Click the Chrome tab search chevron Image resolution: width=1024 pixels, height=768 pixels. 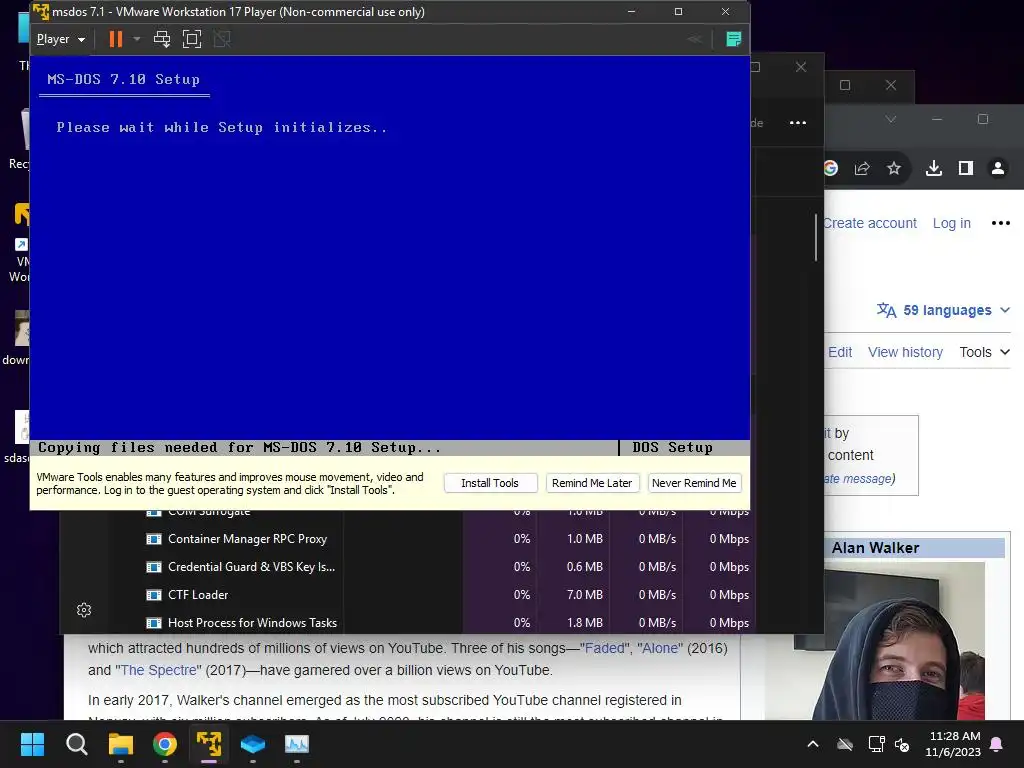pyautogui.click(x=890, y=120)
